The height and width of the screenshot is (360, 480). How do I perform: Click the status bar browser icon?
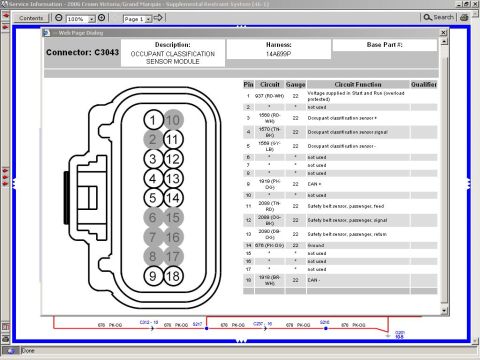[x=10, y=351]
